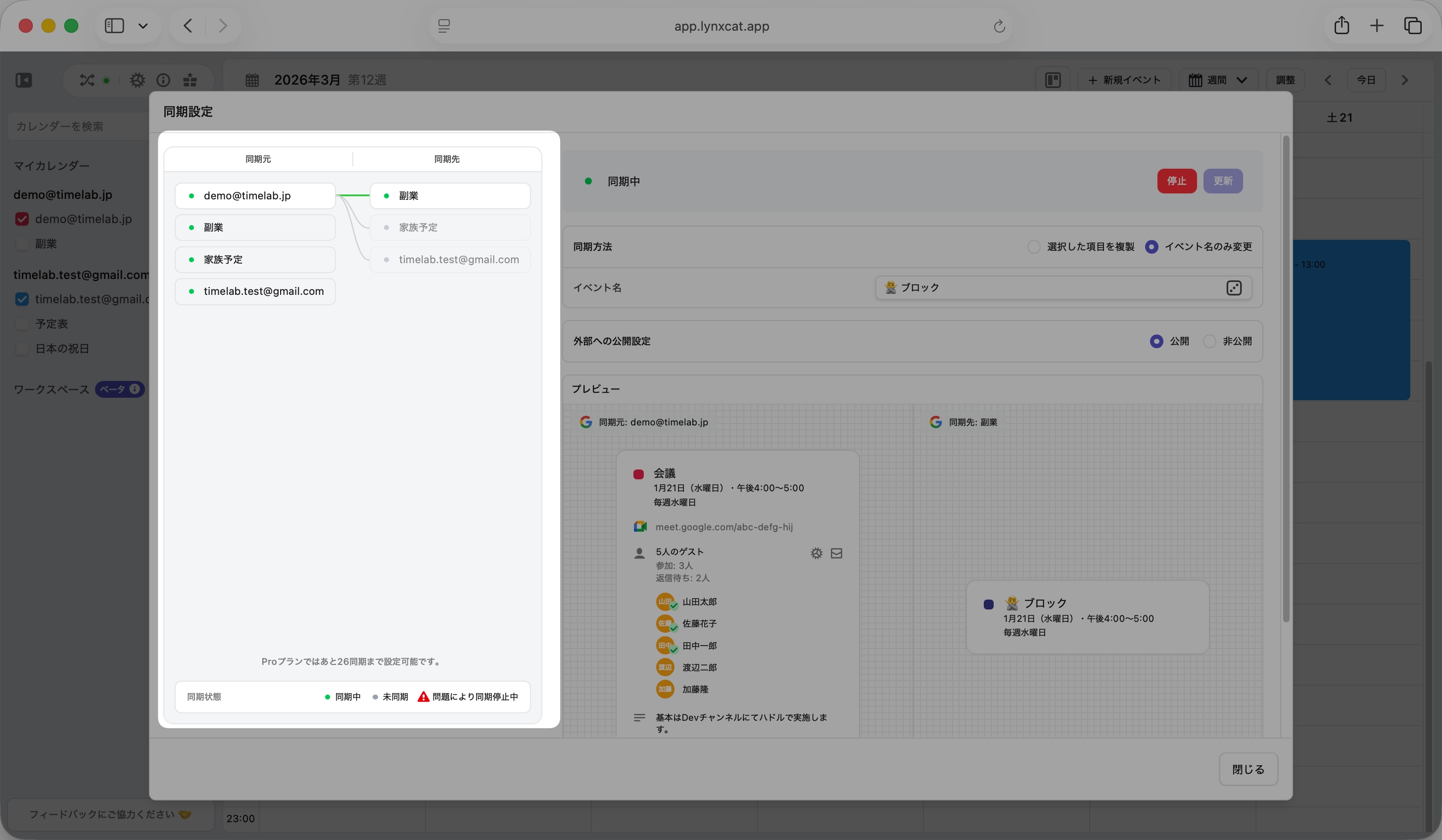
Task: Select 選択した項目を複製 radio option
Action: 1033,247
